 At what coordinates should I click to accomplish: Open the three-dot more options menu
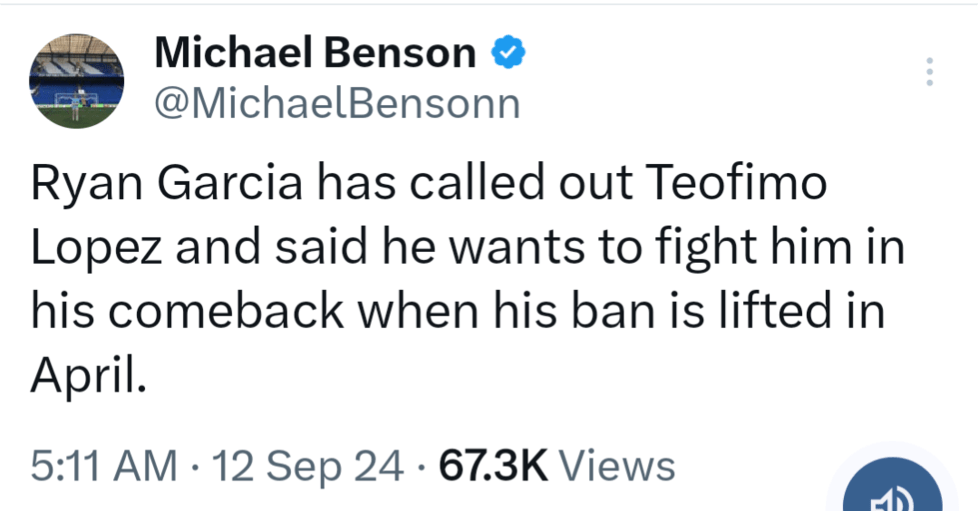pyautogui.click(x=929, y=72)
